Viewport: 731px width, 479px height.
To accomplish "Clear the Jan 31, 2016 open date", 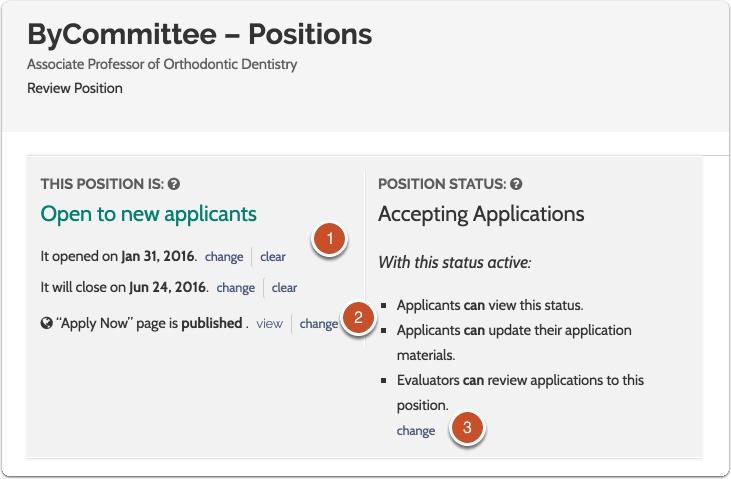I will [273, 257].
